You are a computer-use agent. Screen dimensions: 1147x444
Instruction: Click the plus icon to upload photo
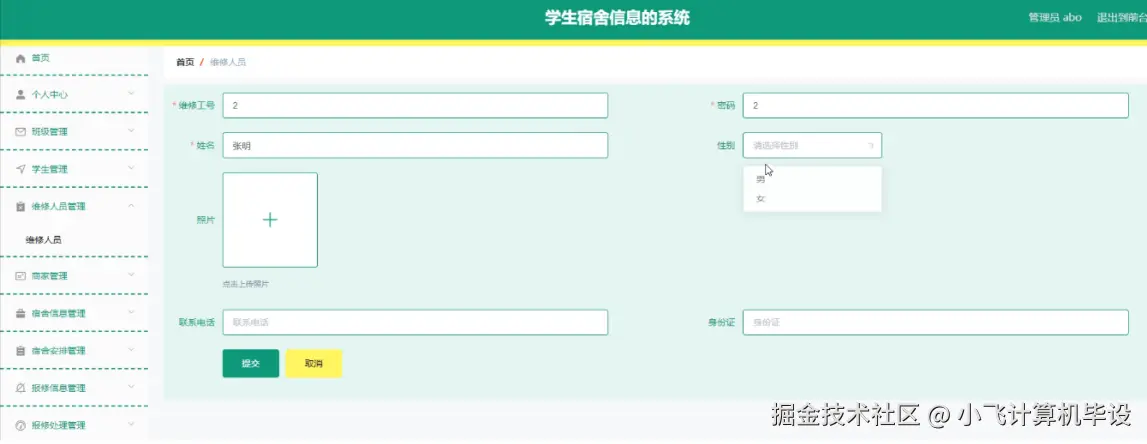click(270, 219)
